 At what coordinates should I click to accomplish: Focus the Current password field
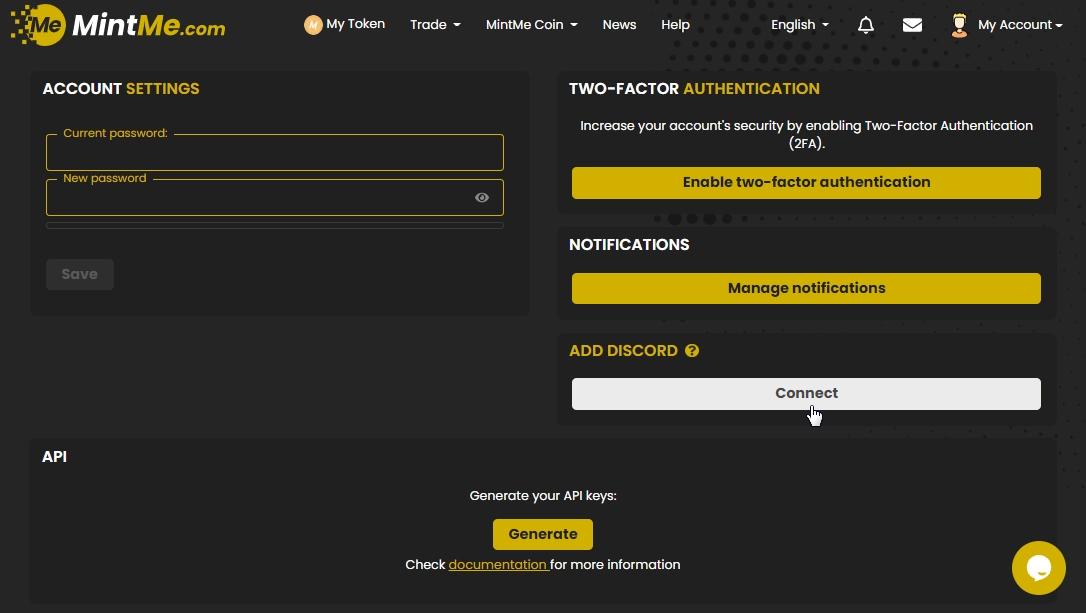coord(274,155)
